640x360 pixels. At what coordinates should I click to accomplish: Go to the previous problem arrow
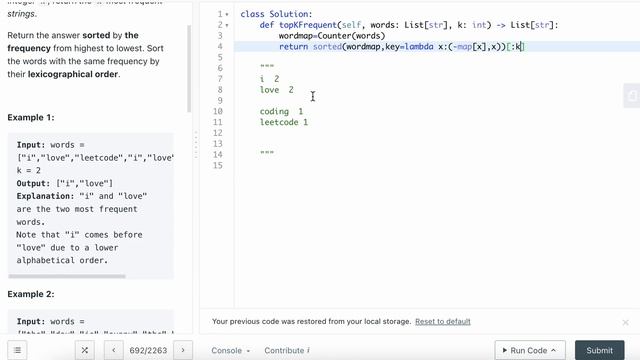point(113,350)
